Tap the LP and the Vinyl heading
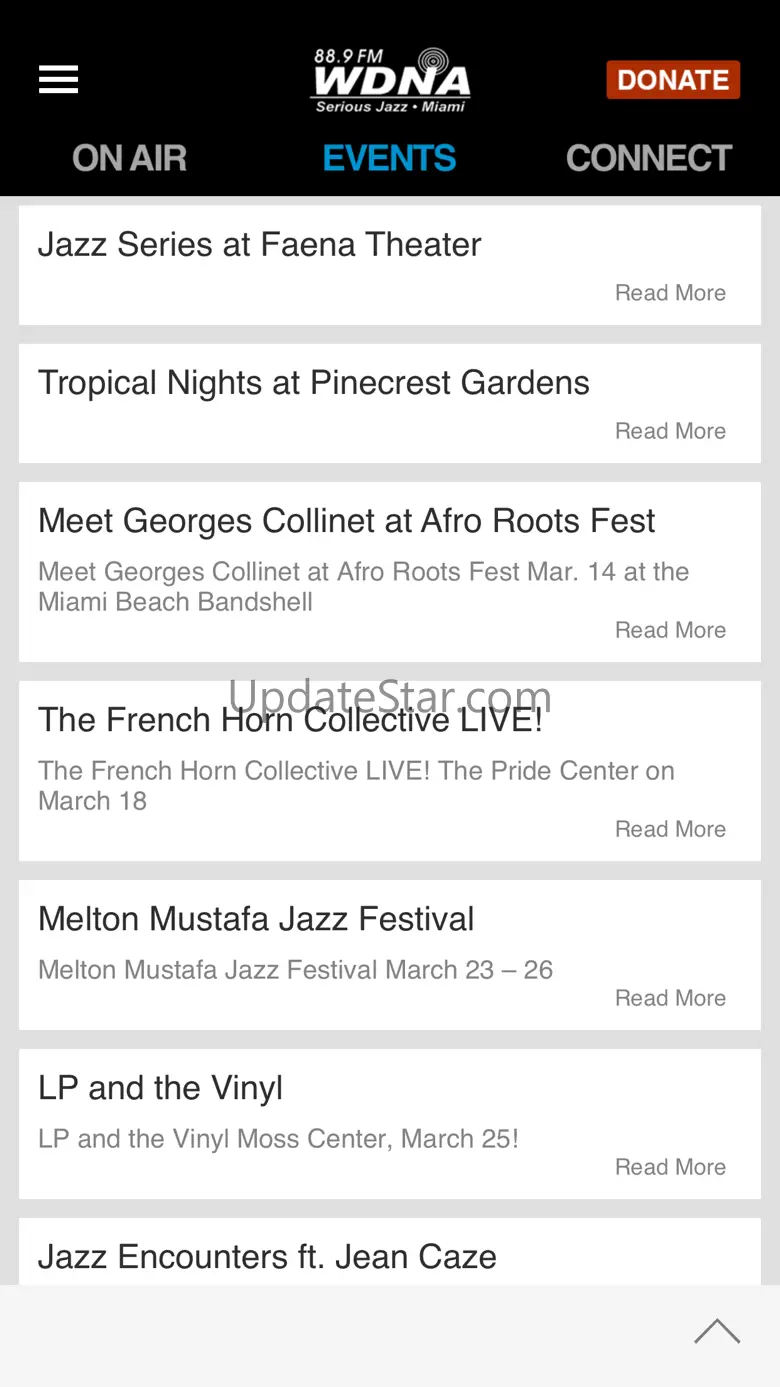Screen dimensions: 780x1387 160,1088
